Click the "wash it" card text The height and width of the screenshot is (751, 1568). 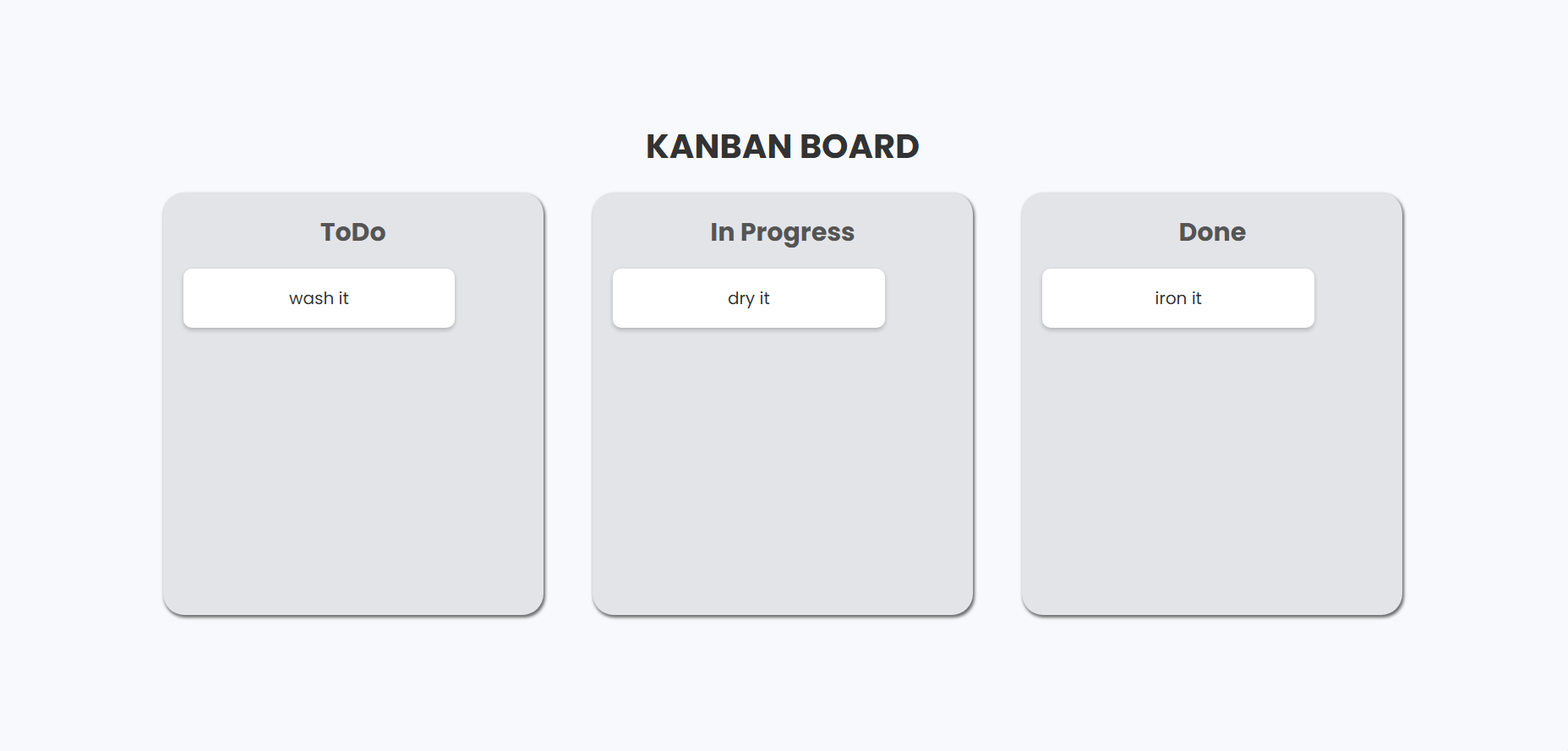coord(319,297)
